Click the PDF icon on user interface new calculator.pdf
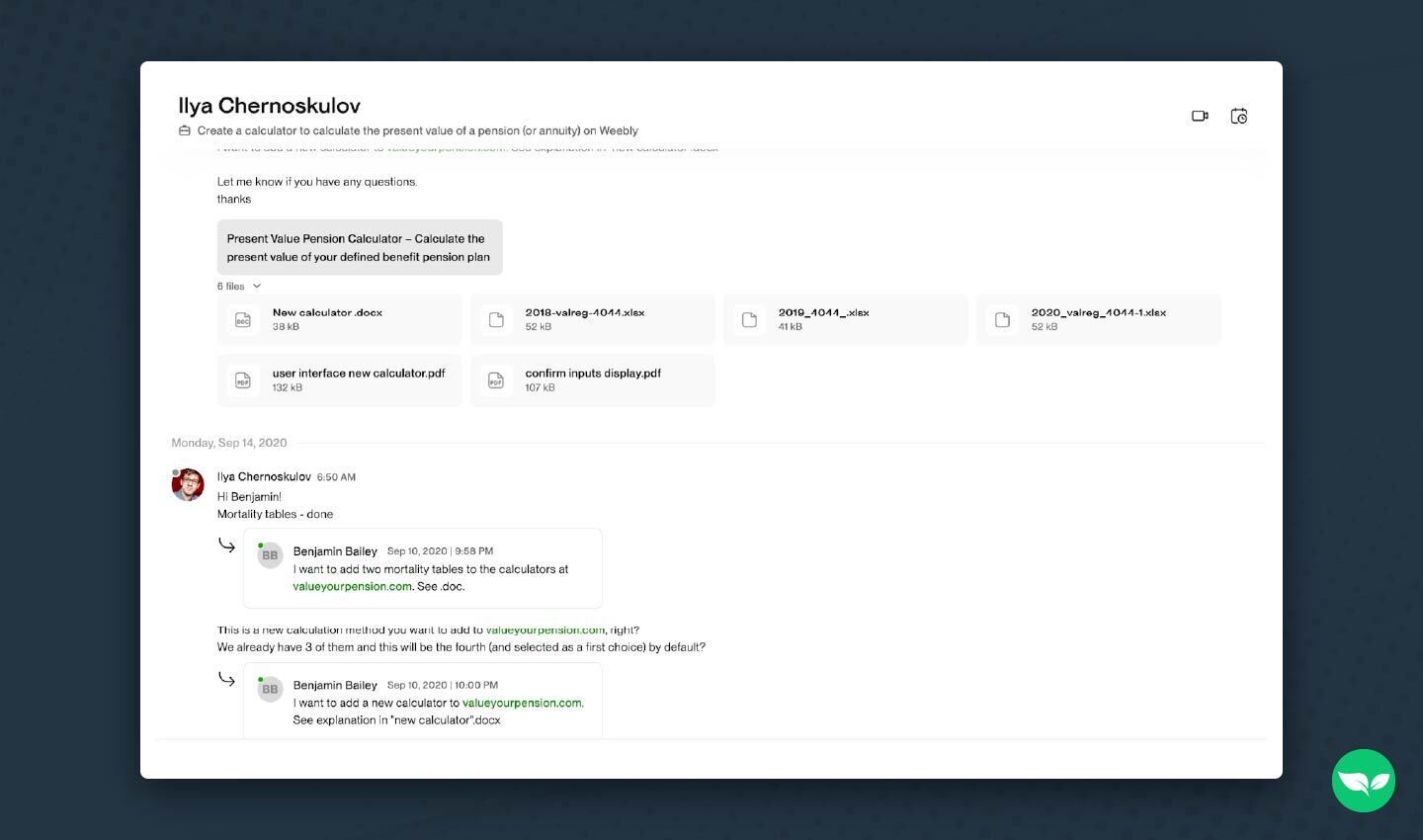Viewport: 1423px width, 840px height. point(242,380)
